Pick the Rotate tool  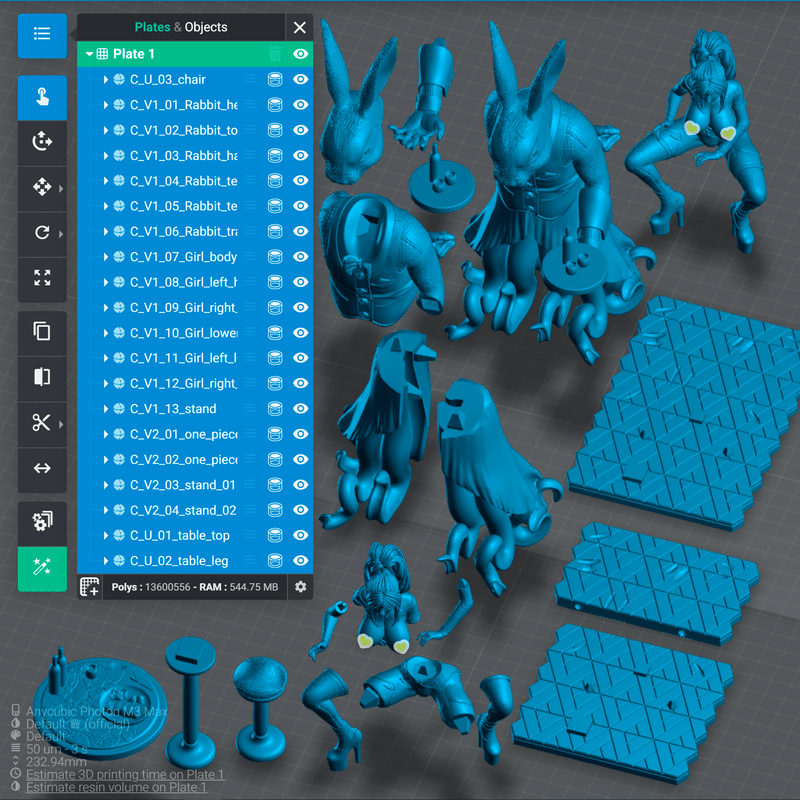[x=42, y=234]
